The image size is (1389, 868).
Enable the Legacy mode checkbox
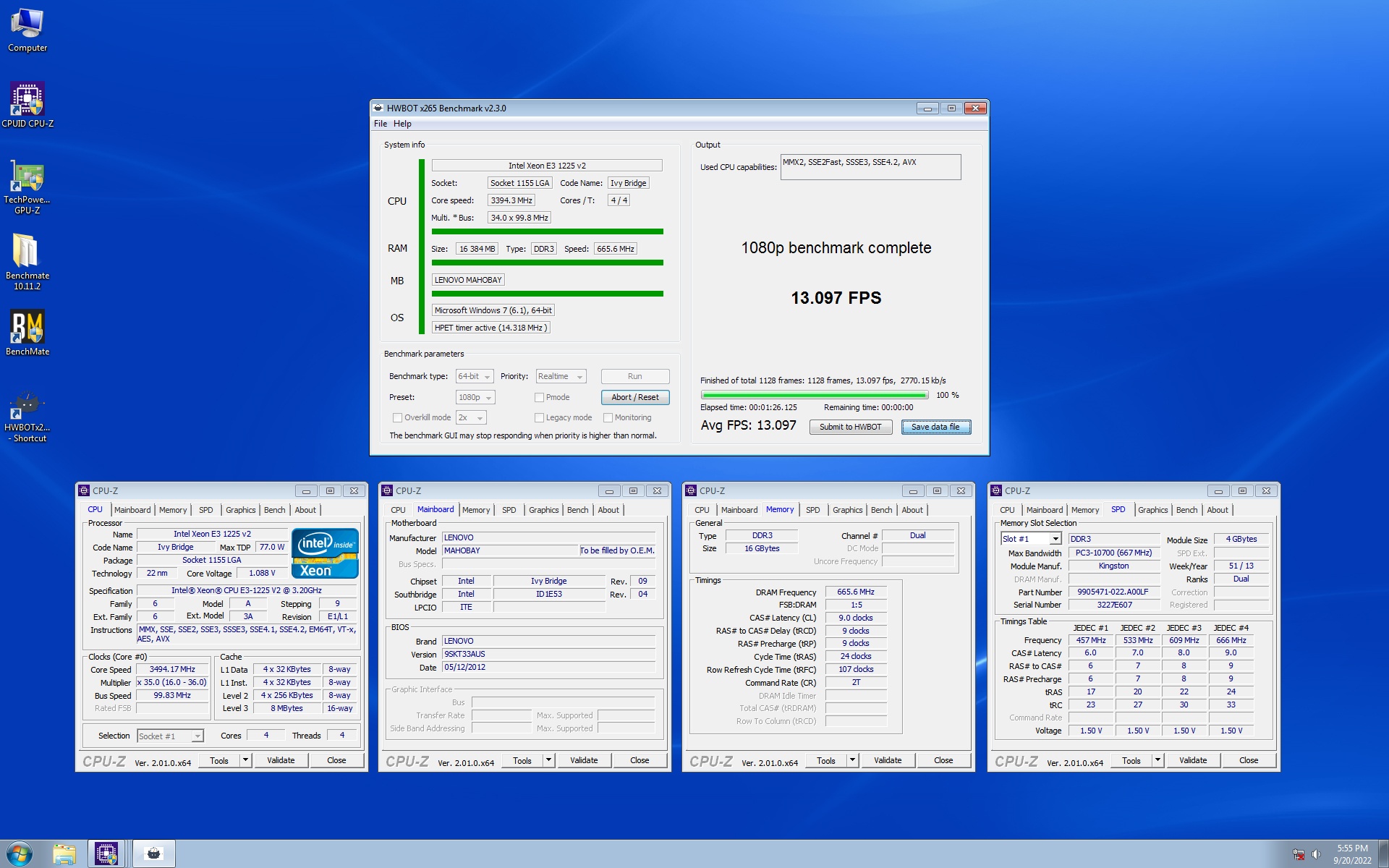click(539, 417)
